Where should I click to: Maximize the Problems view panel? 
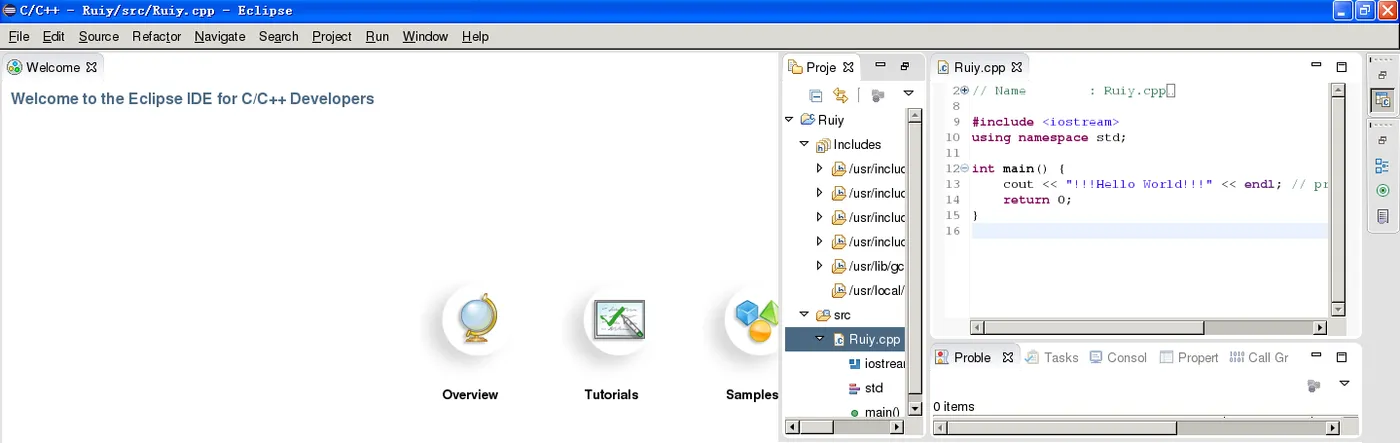[x=1342, y=357]
